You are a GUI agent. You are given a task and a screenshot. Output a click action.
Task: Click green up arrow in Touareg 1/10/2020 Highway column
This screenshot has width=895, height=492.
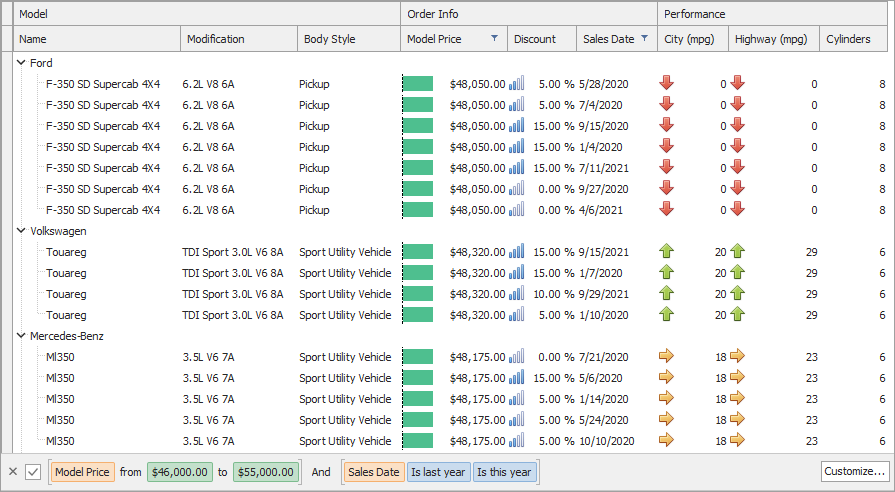click(x=738, y=314)
